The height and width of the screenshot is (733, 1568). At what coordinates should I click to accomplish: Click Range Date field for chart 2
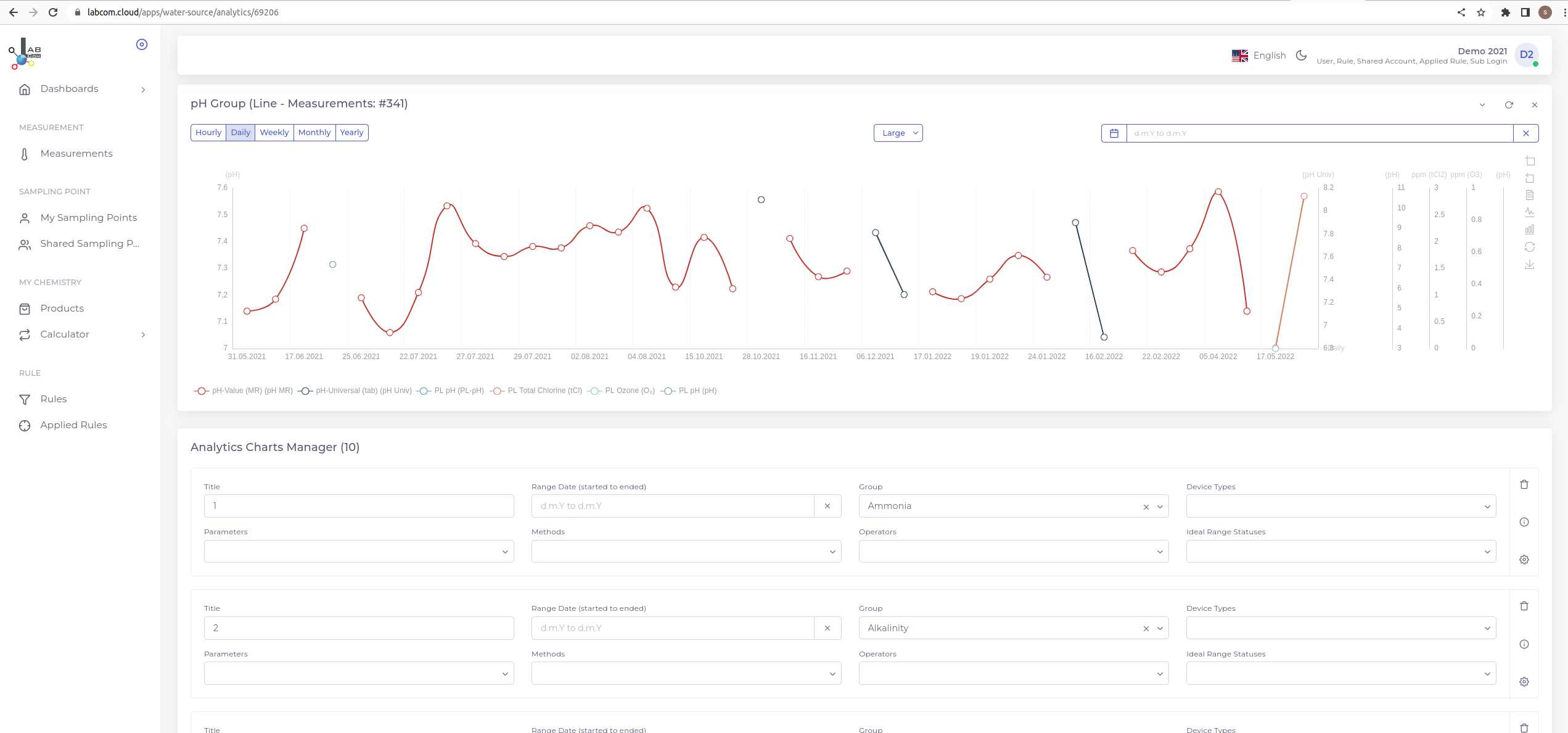[673, 628]
